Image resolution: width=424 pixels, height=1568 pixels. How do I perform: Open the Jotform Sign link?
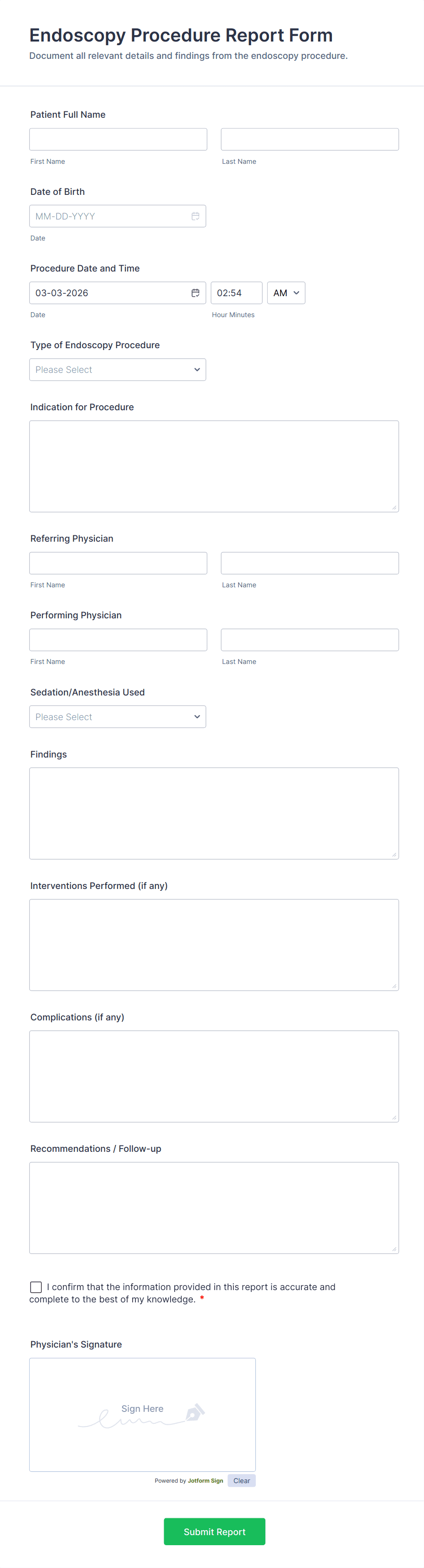206,1480
